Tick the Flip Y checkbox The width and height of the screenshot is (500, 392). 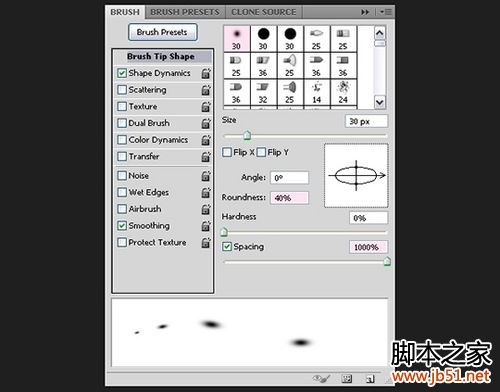261,152
